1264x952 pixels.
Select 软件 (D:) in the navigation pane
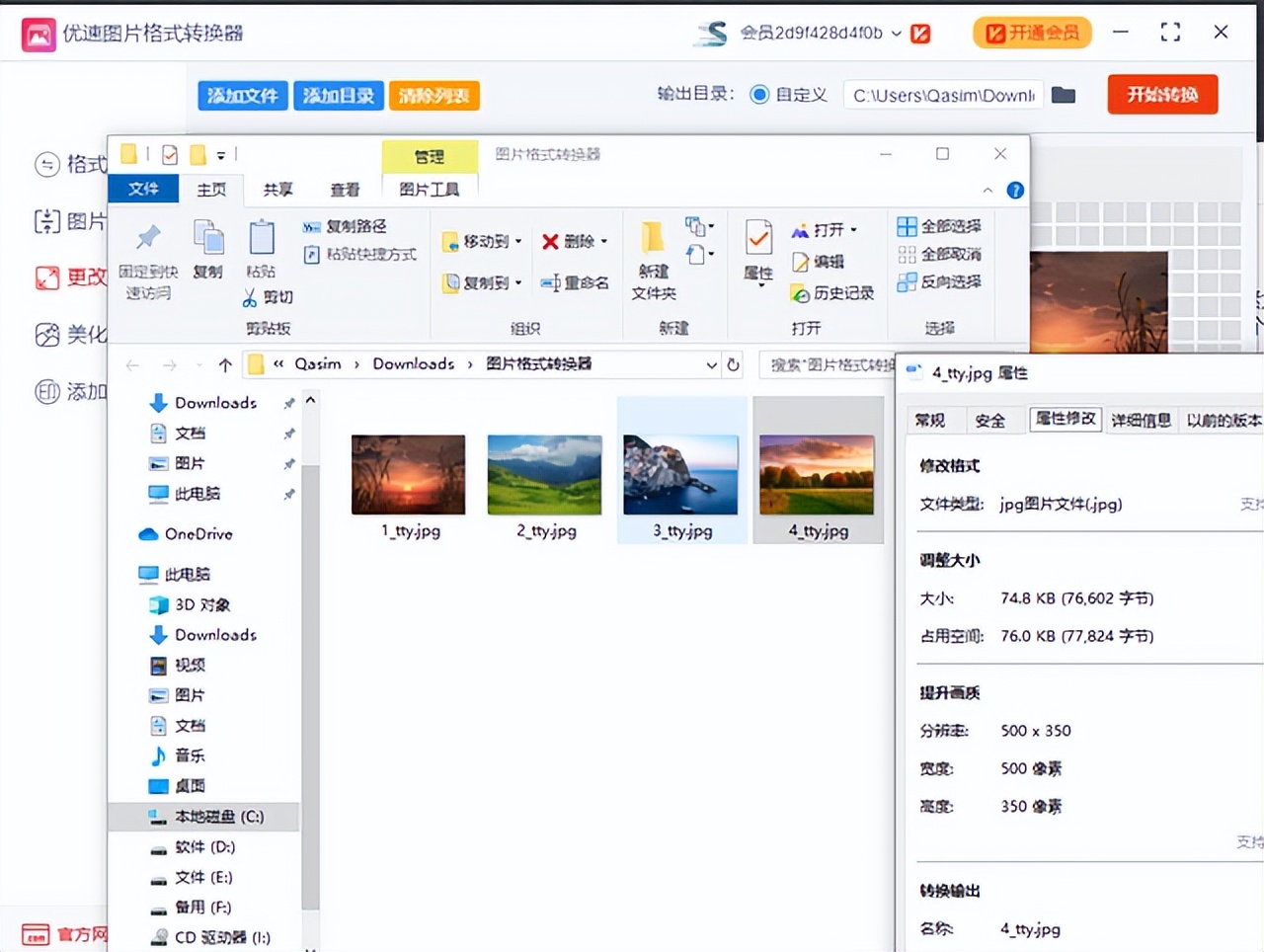[x=192, y=847]
